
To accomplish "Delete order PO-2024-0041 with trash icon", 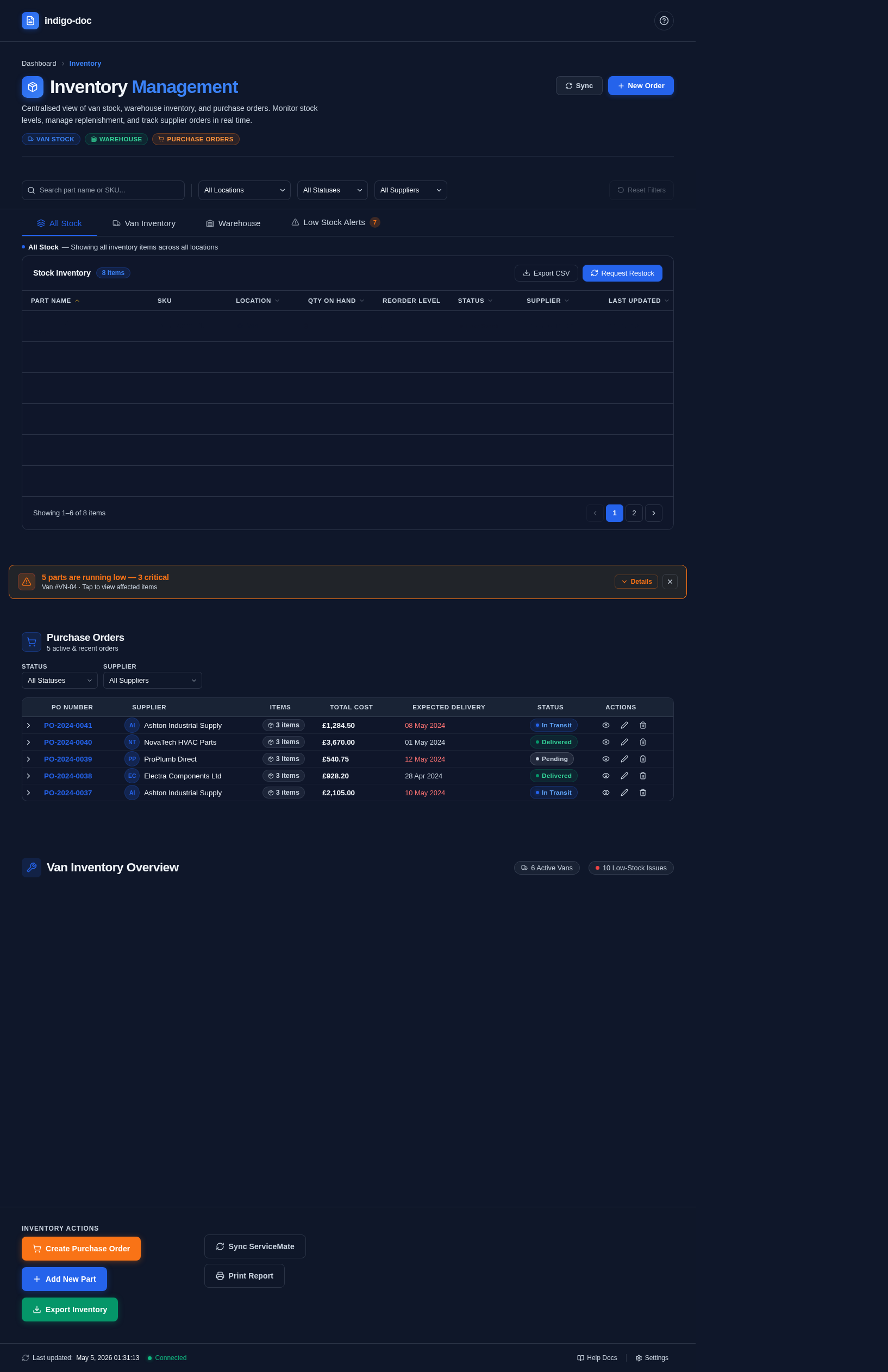I will tap(642, 725).
